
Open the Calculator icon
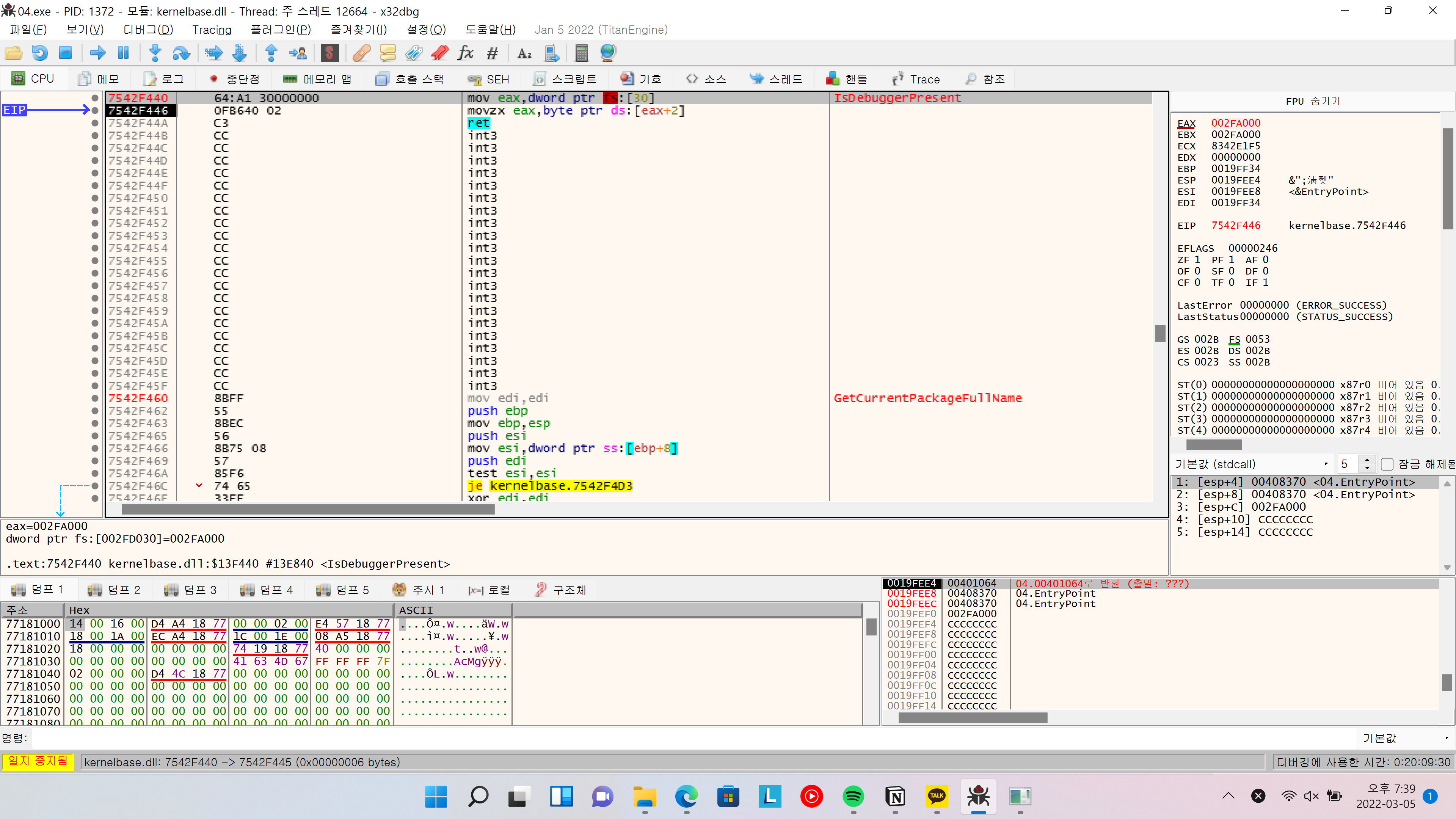point(582,53)
